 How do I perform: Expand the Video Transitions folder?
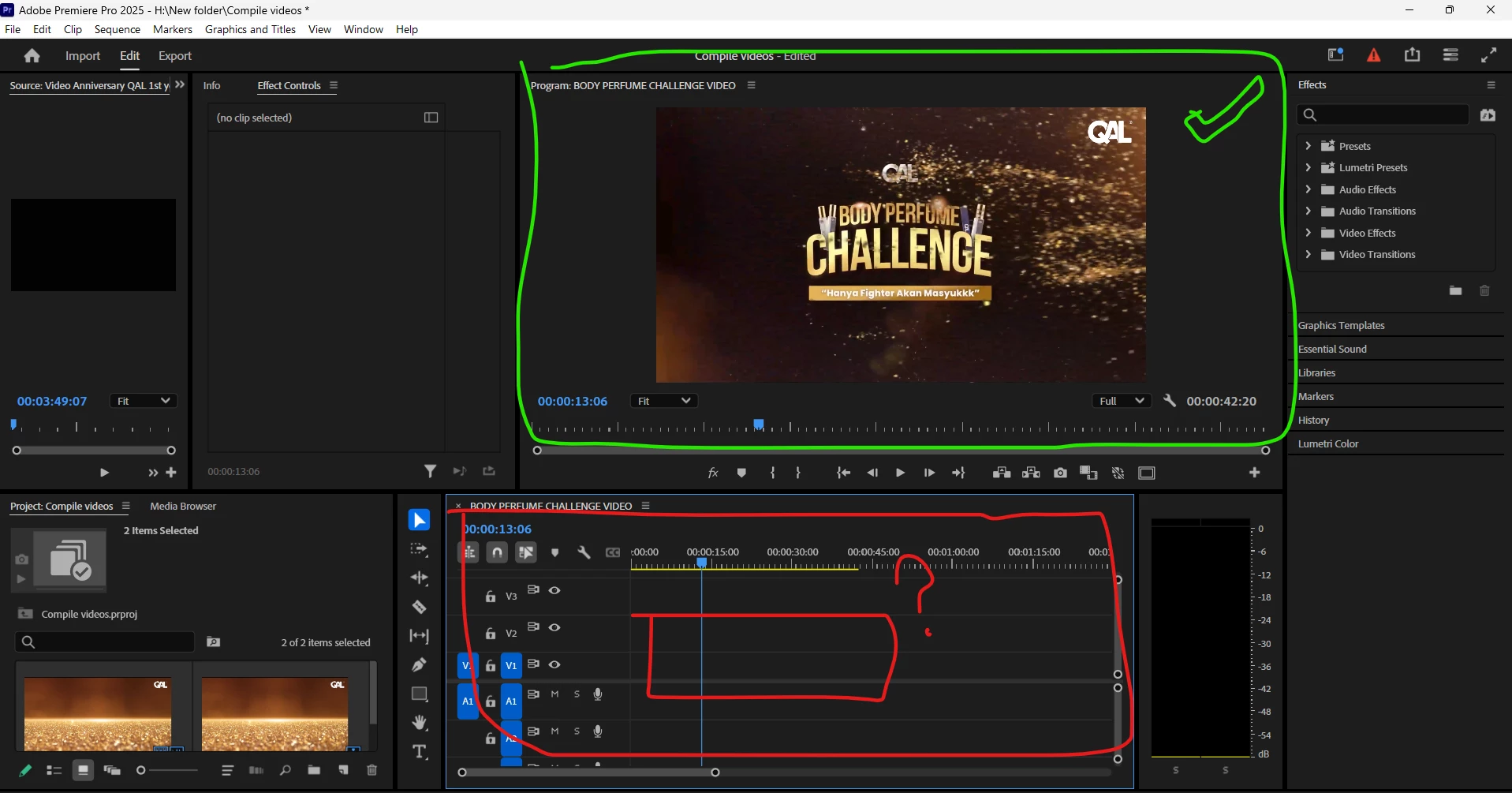pyautogui.click(x=1308, y=254)
